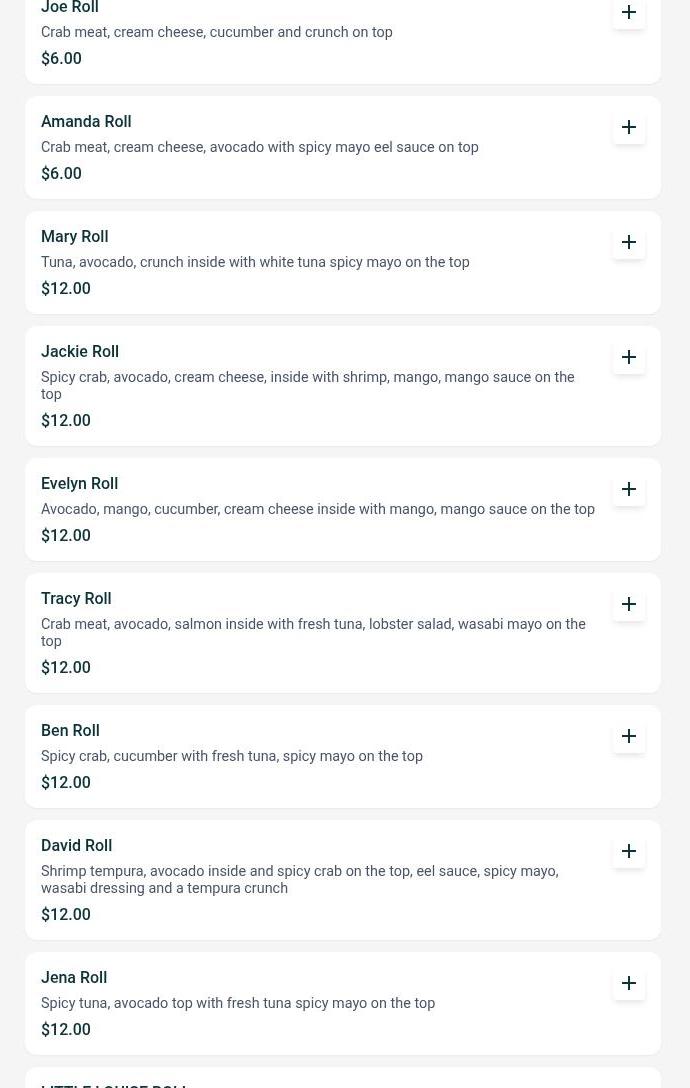Open Jackie Roll item details
690x1088 pixels.
[x=80, y=351]
